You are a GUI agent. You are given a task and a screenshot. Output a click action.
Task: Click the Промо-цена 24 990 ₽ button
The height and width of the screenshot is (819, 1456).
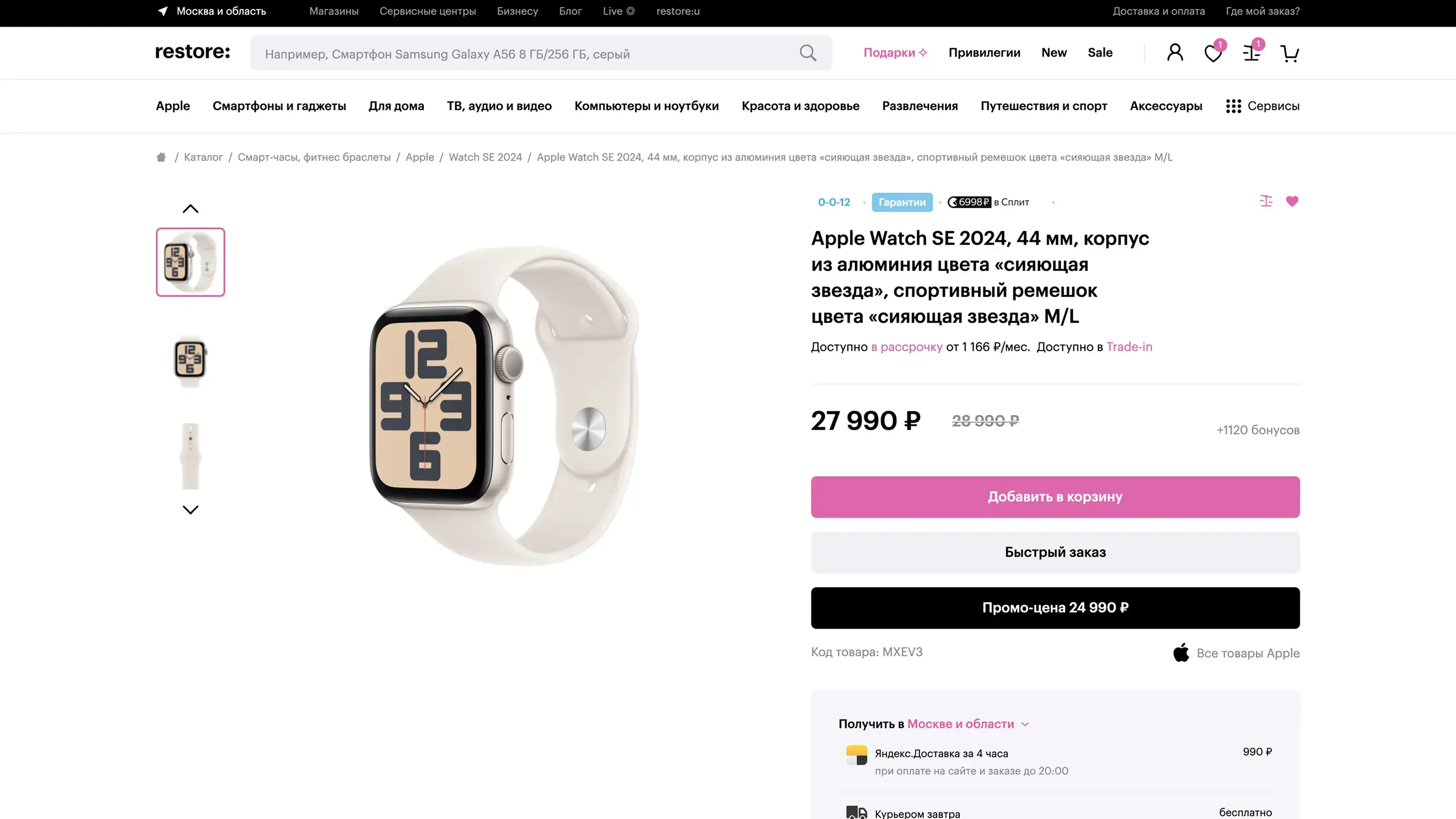coord(1055,608)
